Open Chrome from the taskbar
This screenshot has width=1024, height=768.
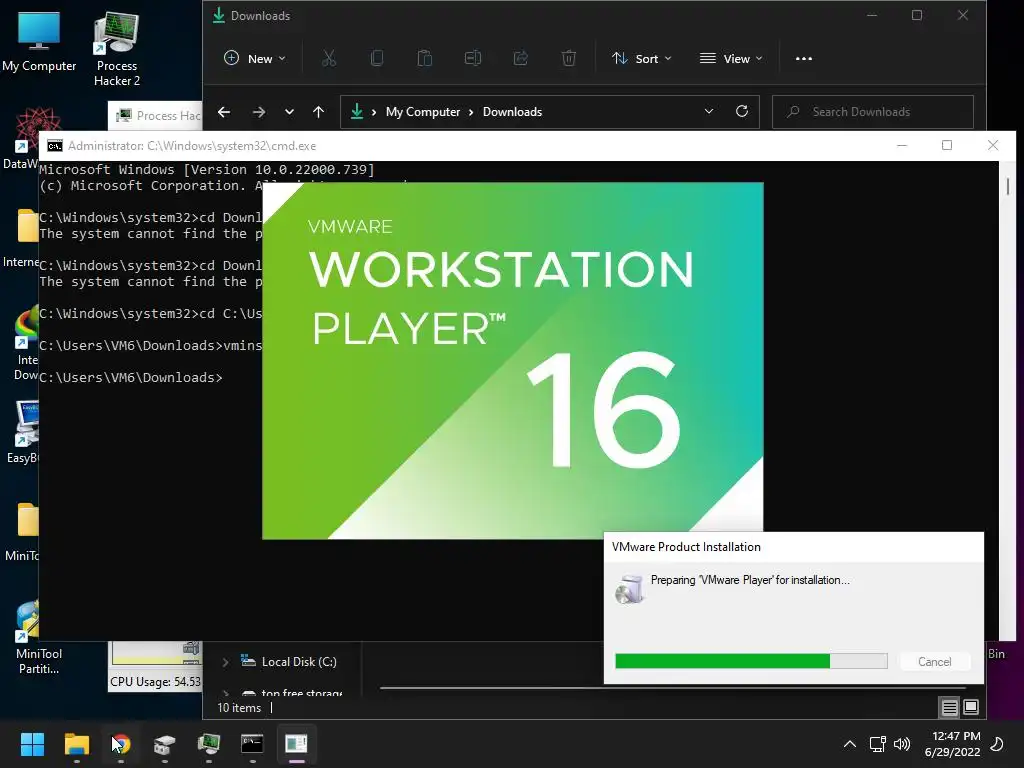(121, 744)
